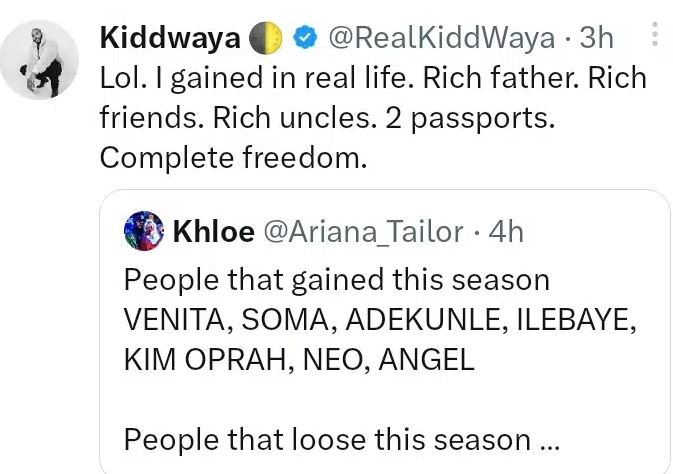Click the 4h quoted tweet timestamp
The image size is (673, 474).
click(506, 232)
